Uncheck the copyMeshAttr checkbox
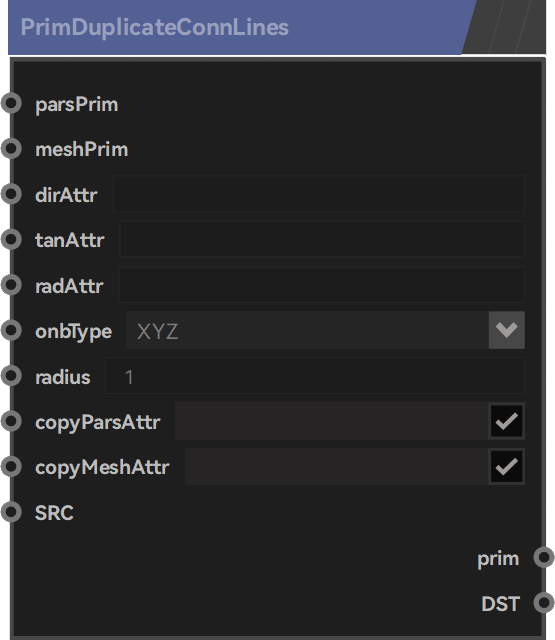Image resolution: width=555 pixels, height=640 pixels. coord(506,466)
